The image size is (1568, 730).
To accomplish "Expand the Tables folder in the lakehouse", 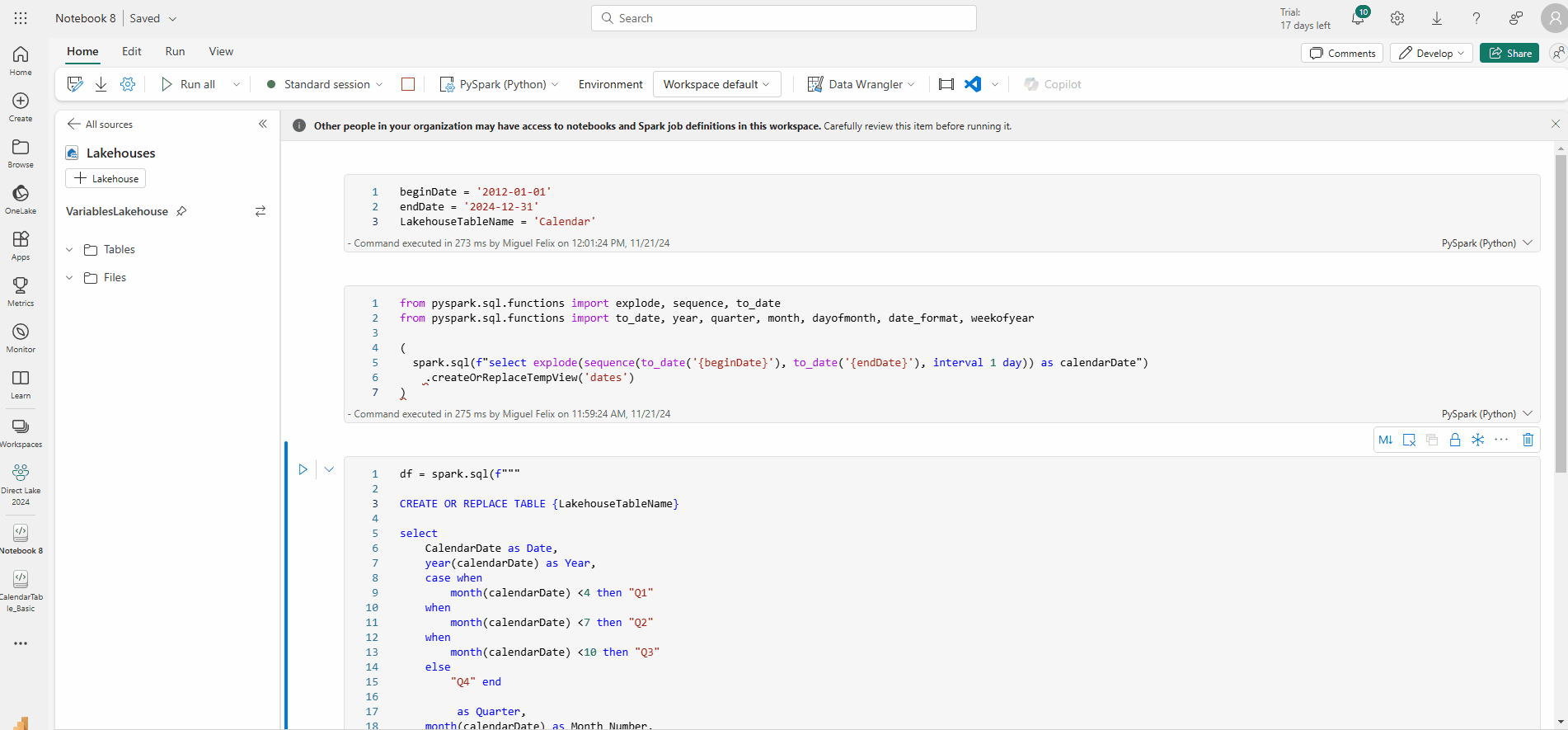I will click(x=70, y=249).
